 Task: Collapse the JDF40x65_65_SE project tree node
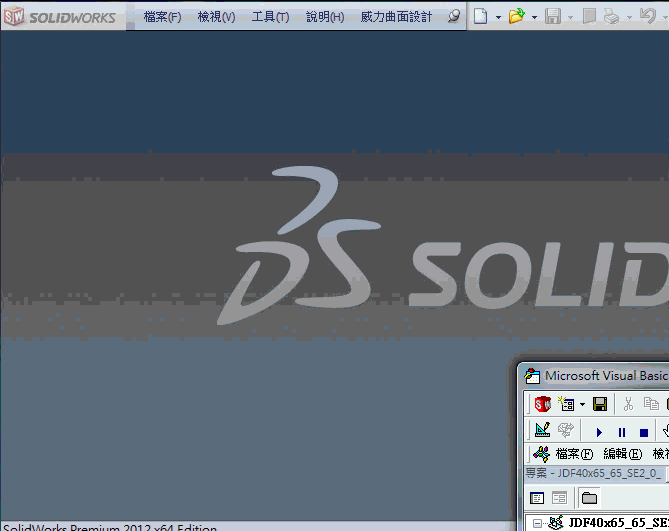tap(538, 523)
